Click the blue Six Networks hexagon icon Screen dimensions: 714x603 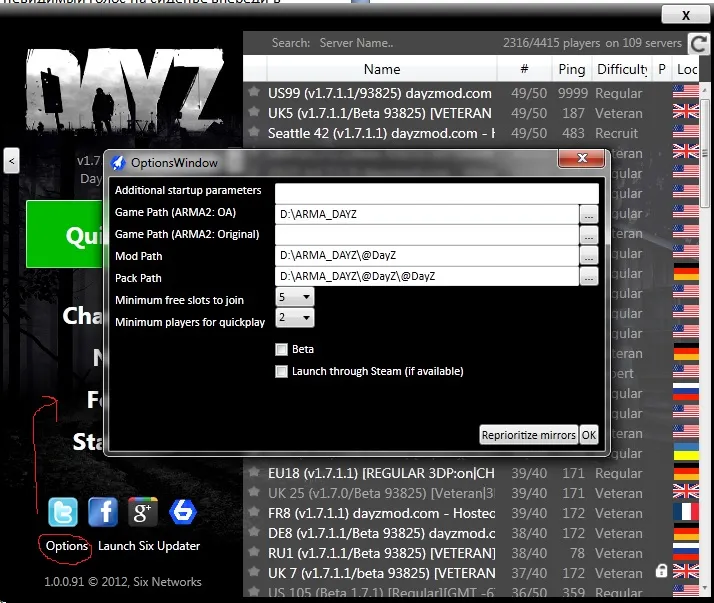(x=181, y=512)
